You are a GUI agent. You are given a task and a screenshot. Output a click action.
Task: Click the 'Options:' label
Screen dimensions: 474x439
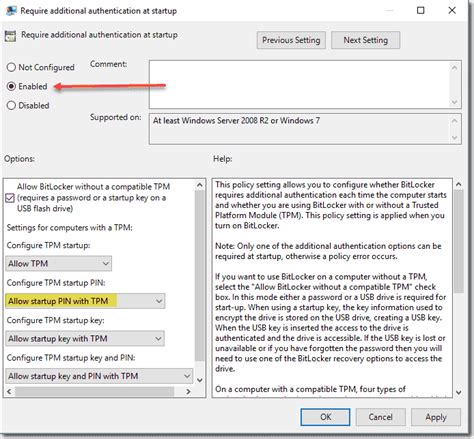pos(19,159)
